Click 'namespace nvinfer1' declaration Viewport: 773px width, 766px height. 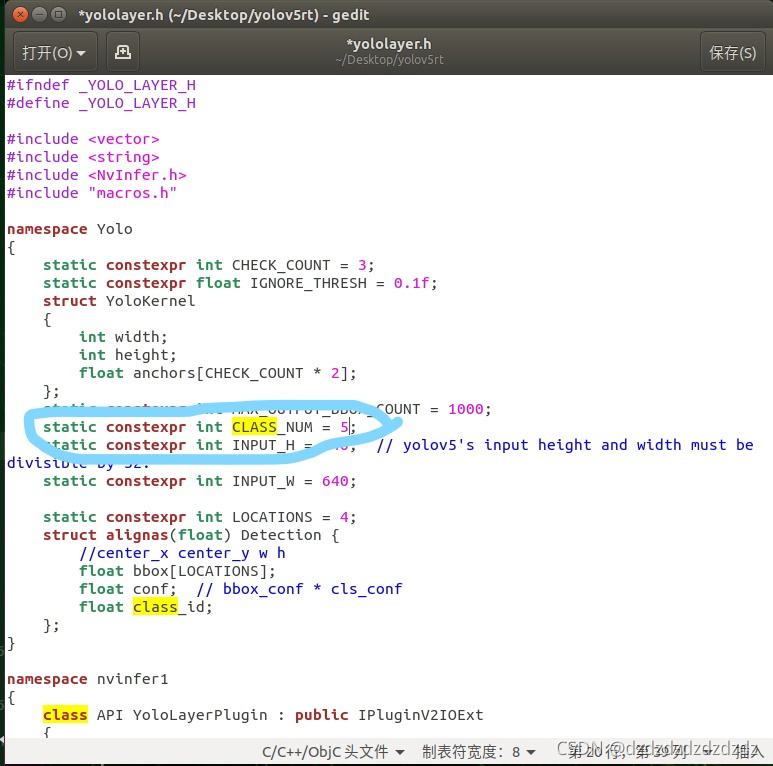pyautogui.click(x=88, y=679)
